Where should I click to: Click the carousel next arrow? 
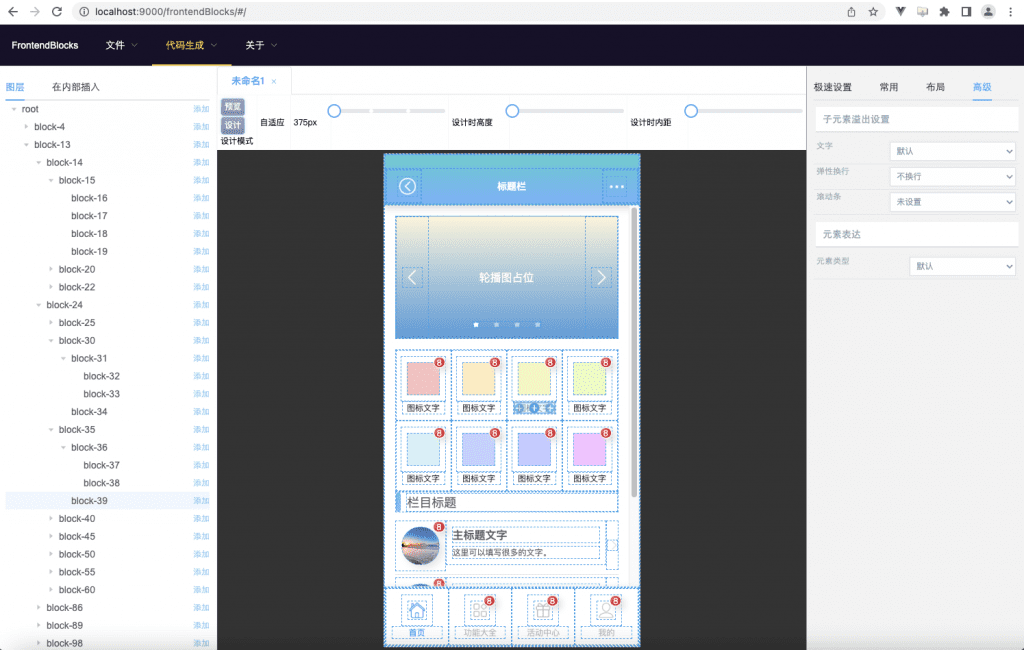601,278
